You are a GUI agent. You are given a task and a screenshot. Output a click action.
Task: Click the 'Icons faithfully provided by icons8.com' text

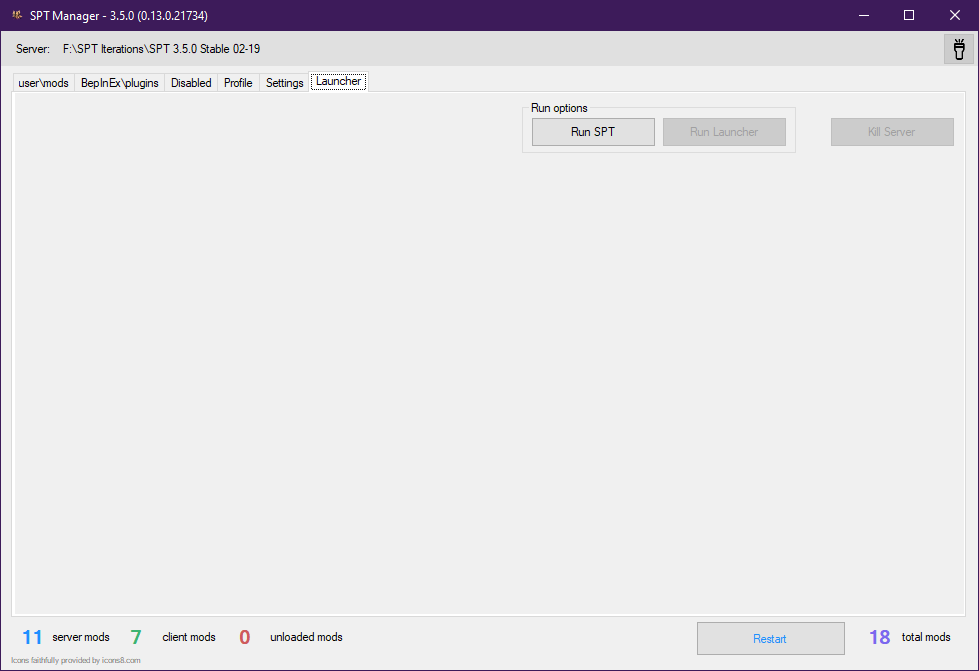(x=76, y=660)
